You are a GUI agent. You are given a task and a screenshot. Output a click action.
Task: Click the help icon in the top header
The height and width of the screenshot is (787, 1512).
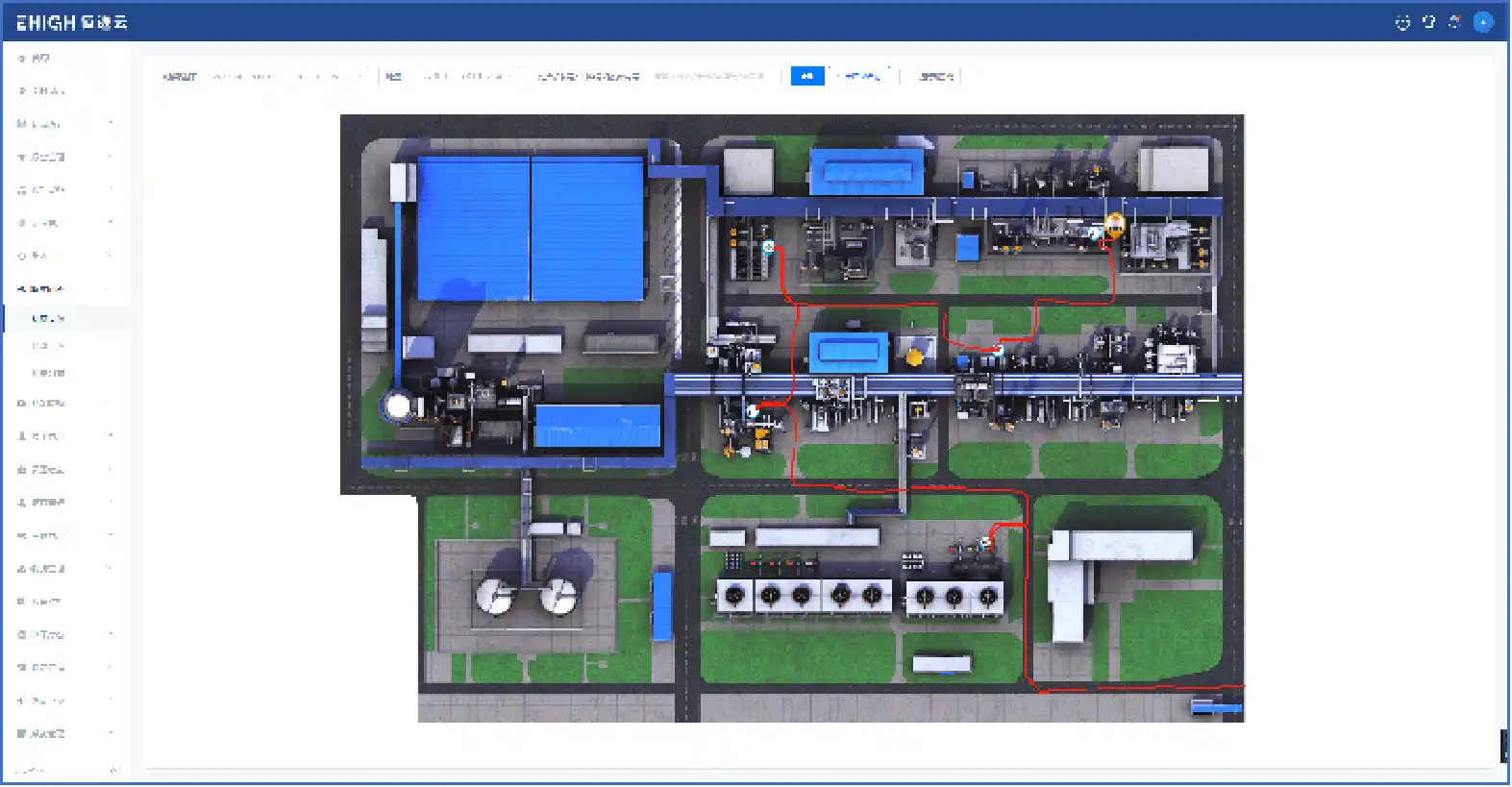point(1429,21)
